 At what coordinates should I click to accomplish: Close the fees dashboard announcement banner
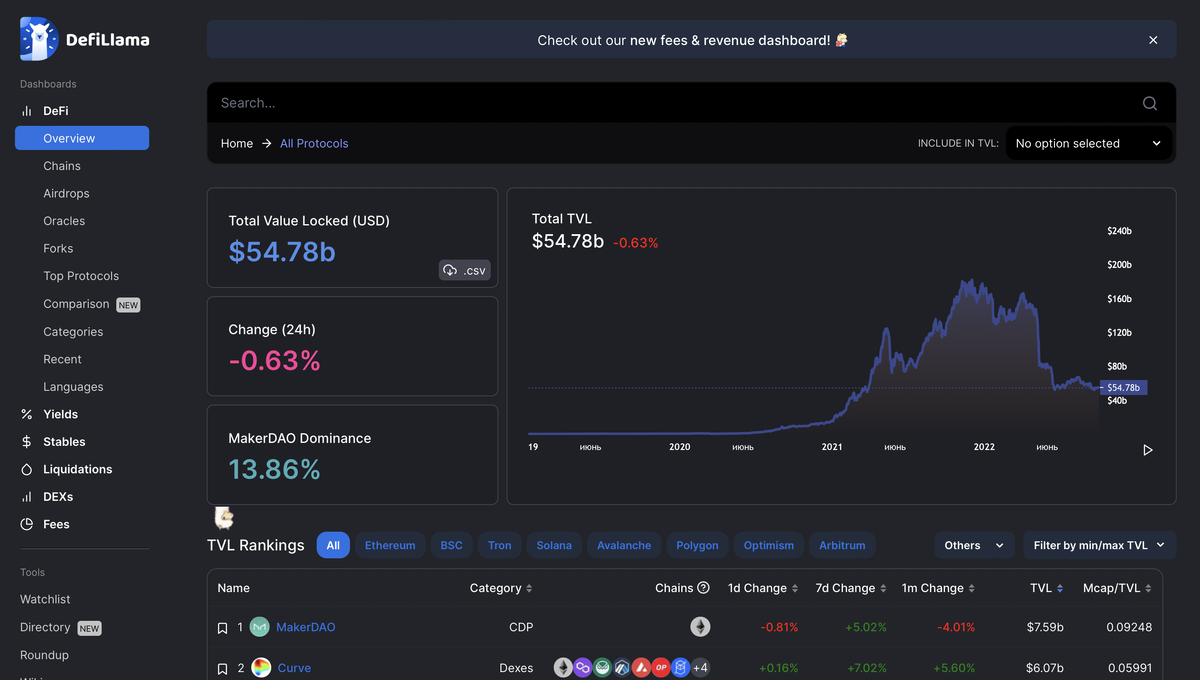click(1153, 40)
